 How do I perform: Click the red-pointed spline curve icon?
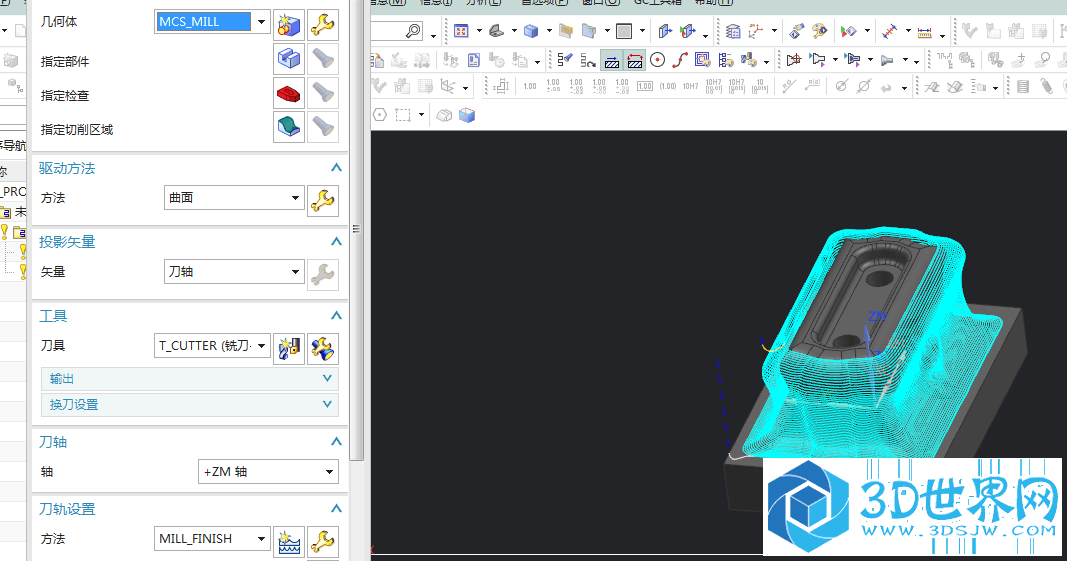pyautogui.click(x=680, y=60)
